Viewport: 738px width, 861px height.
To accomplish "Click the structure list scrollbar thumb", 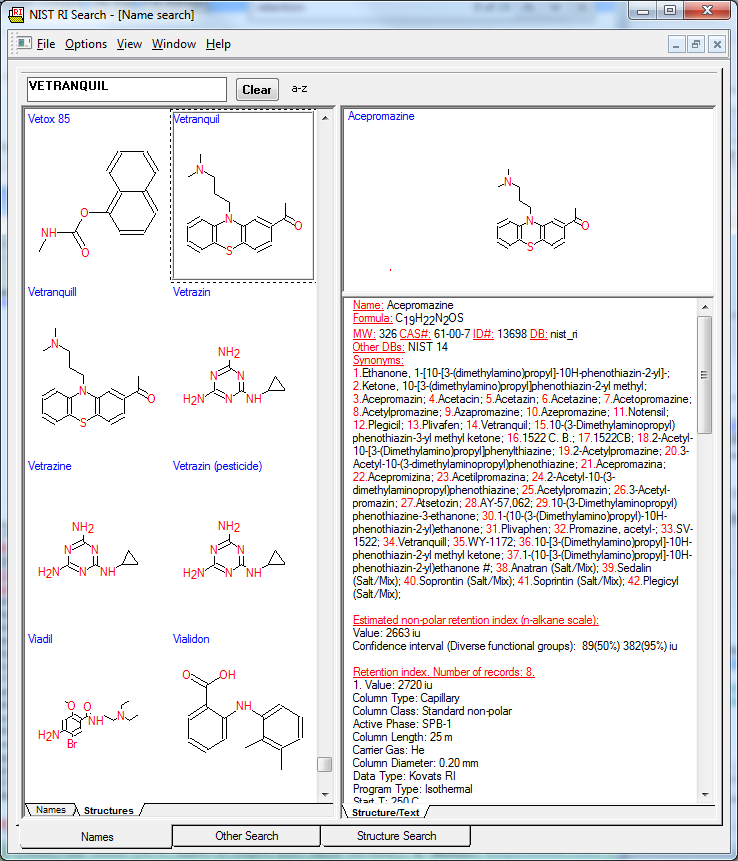I will pos(325,764).
